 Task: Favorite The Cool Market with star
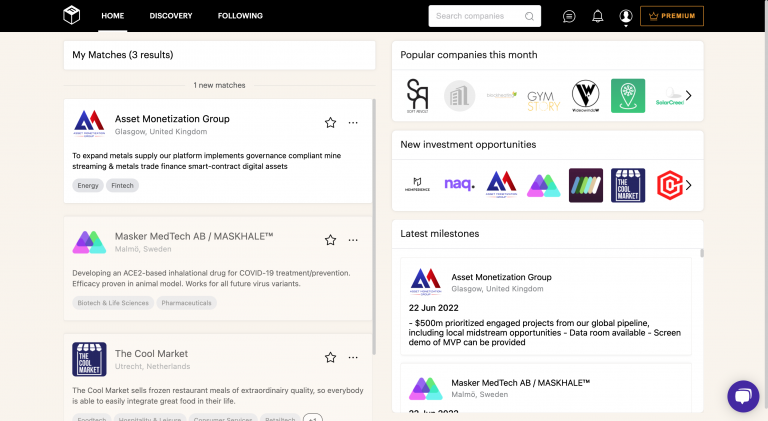tap(331, 357)
